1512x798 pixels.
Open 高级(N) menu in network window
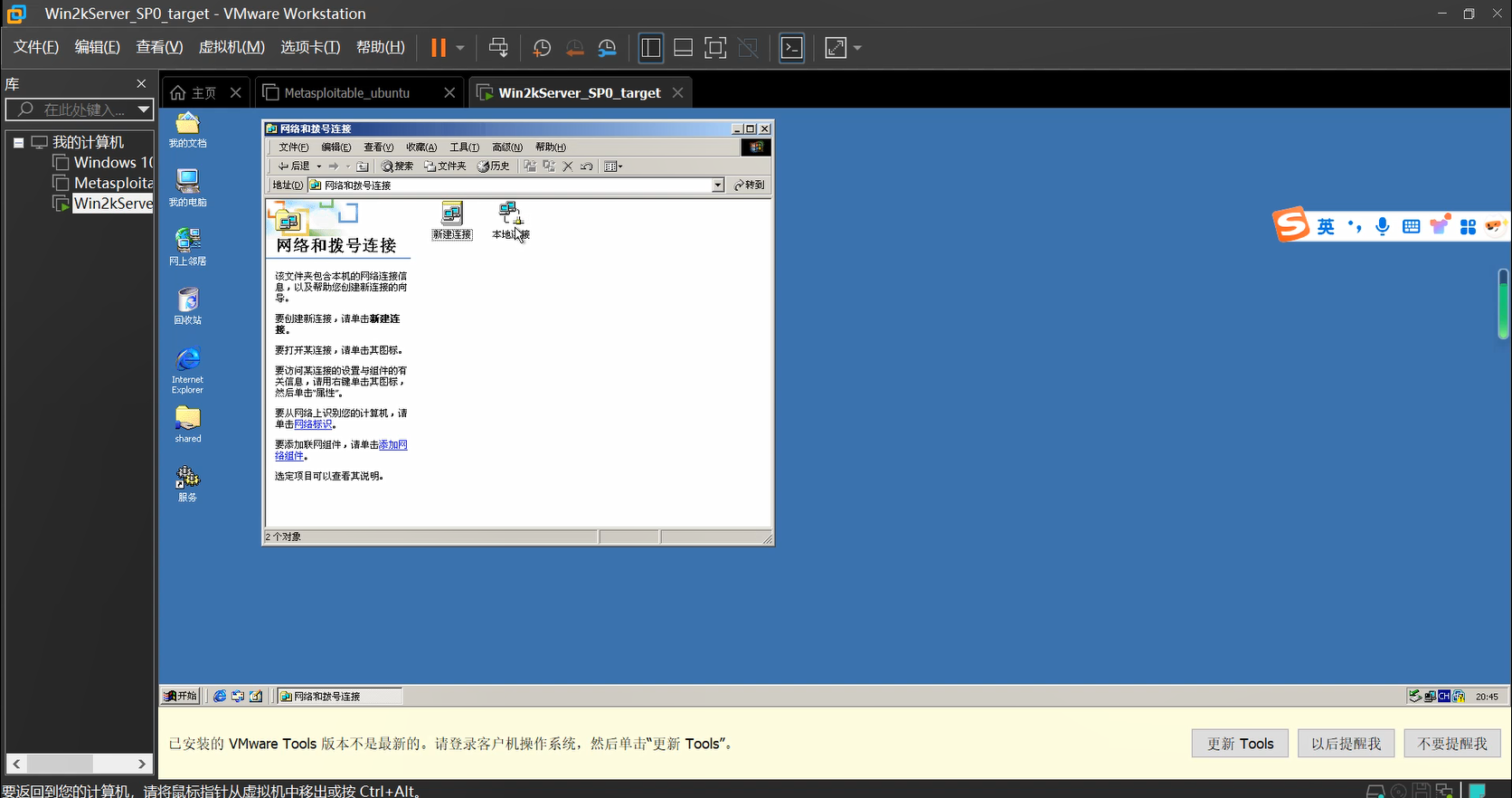click(x=507, y=147)
